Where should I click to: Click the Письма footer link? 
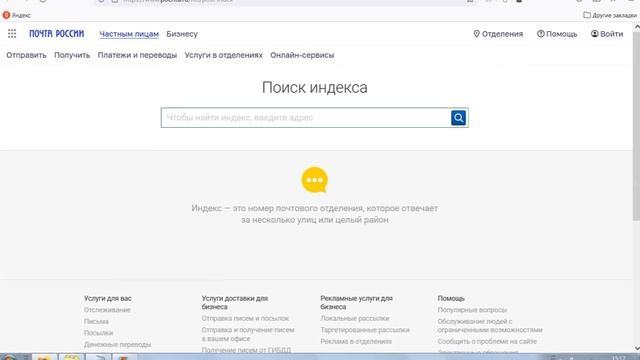coord(96,321)
